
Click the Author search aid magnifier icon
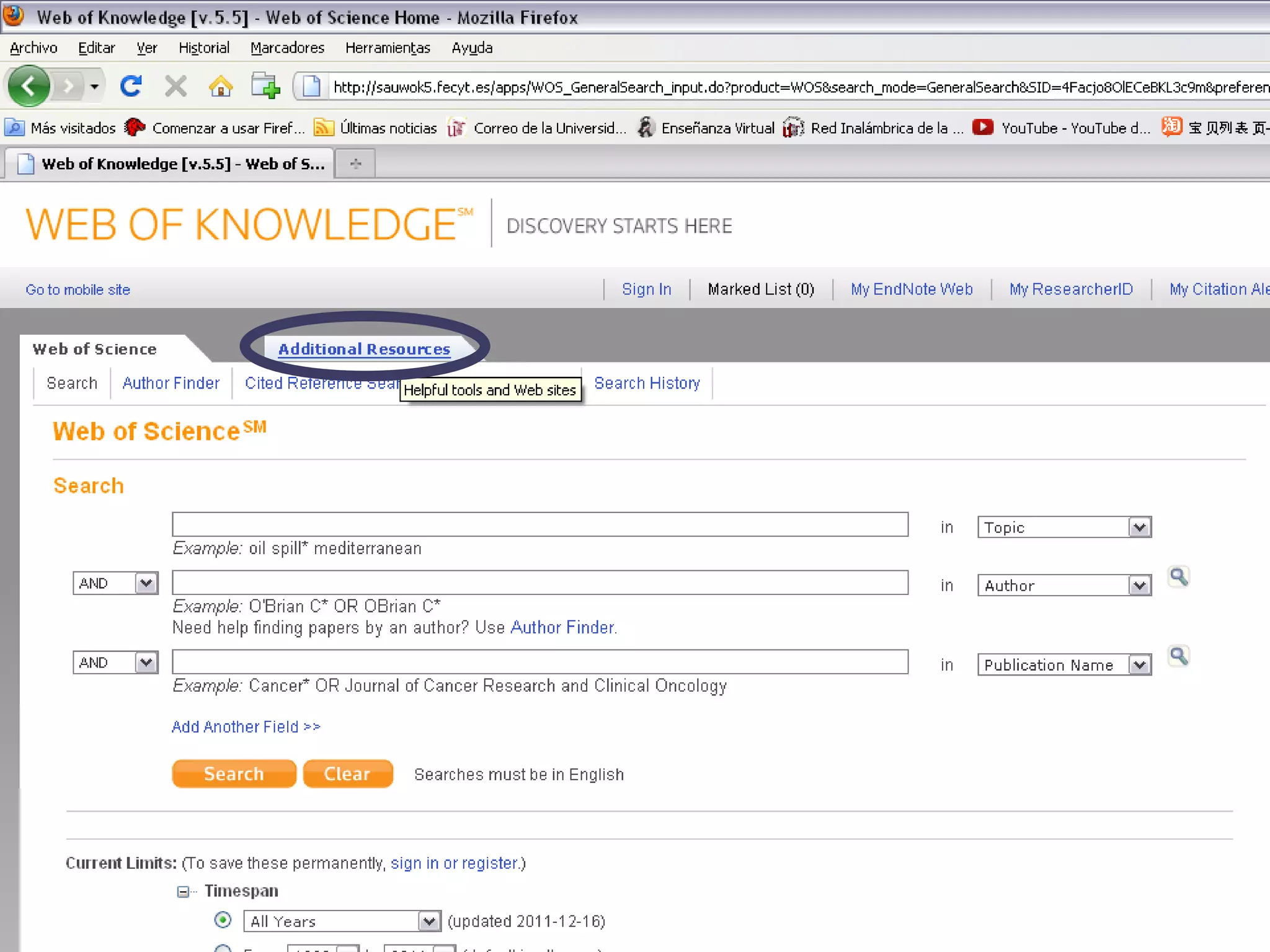coord(1178,577)
